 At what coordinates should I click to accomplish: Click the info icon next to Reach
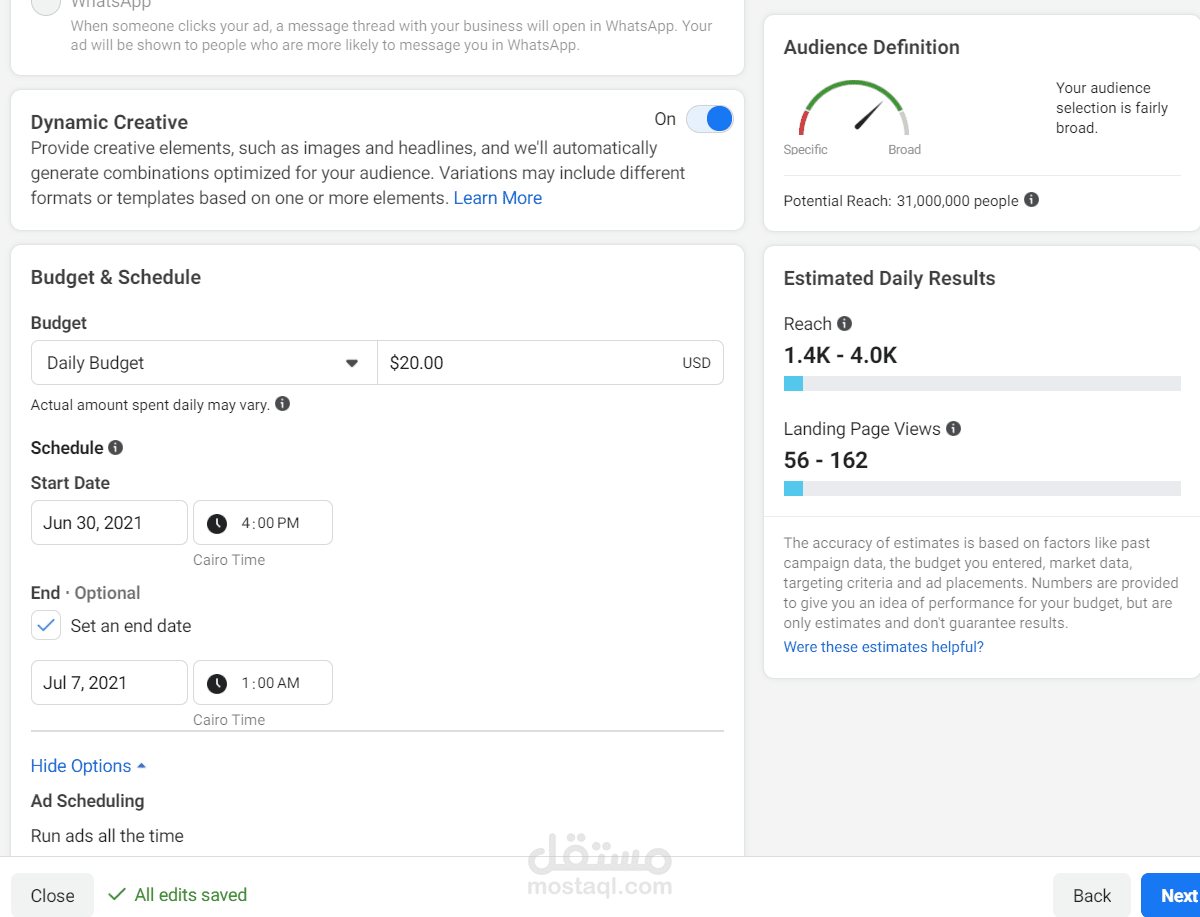point(844,324)
